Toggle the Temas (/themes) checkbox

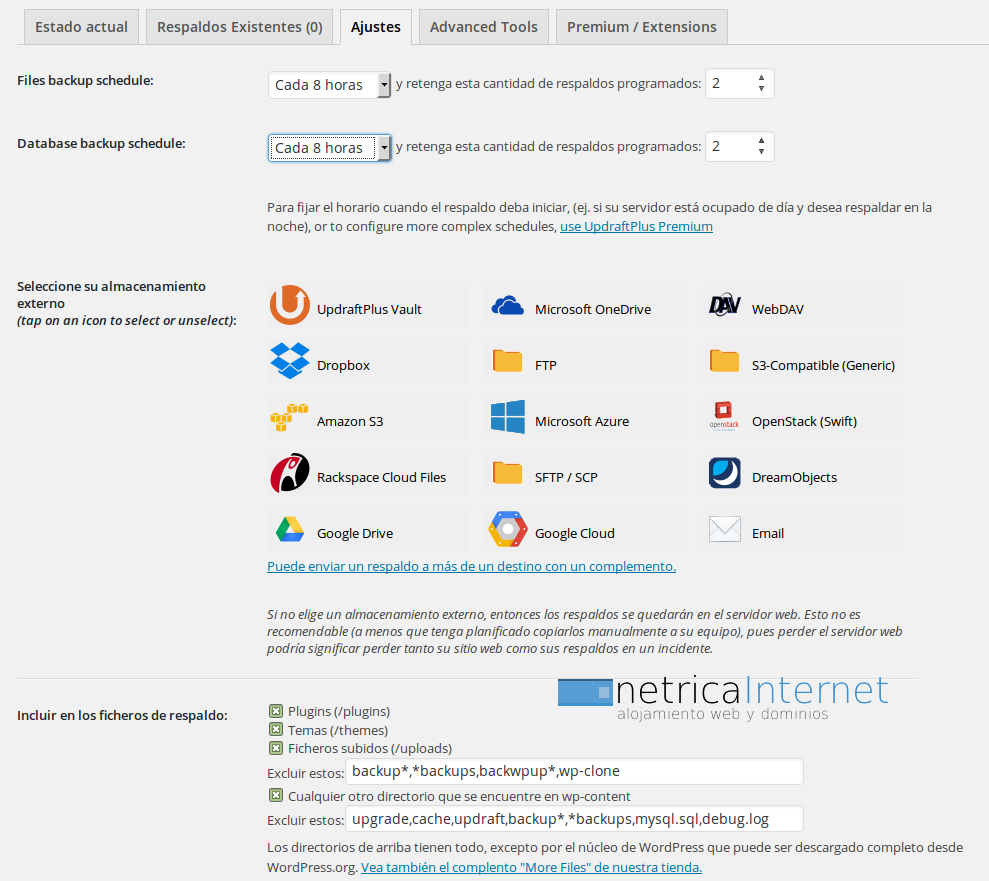point(276,730)
